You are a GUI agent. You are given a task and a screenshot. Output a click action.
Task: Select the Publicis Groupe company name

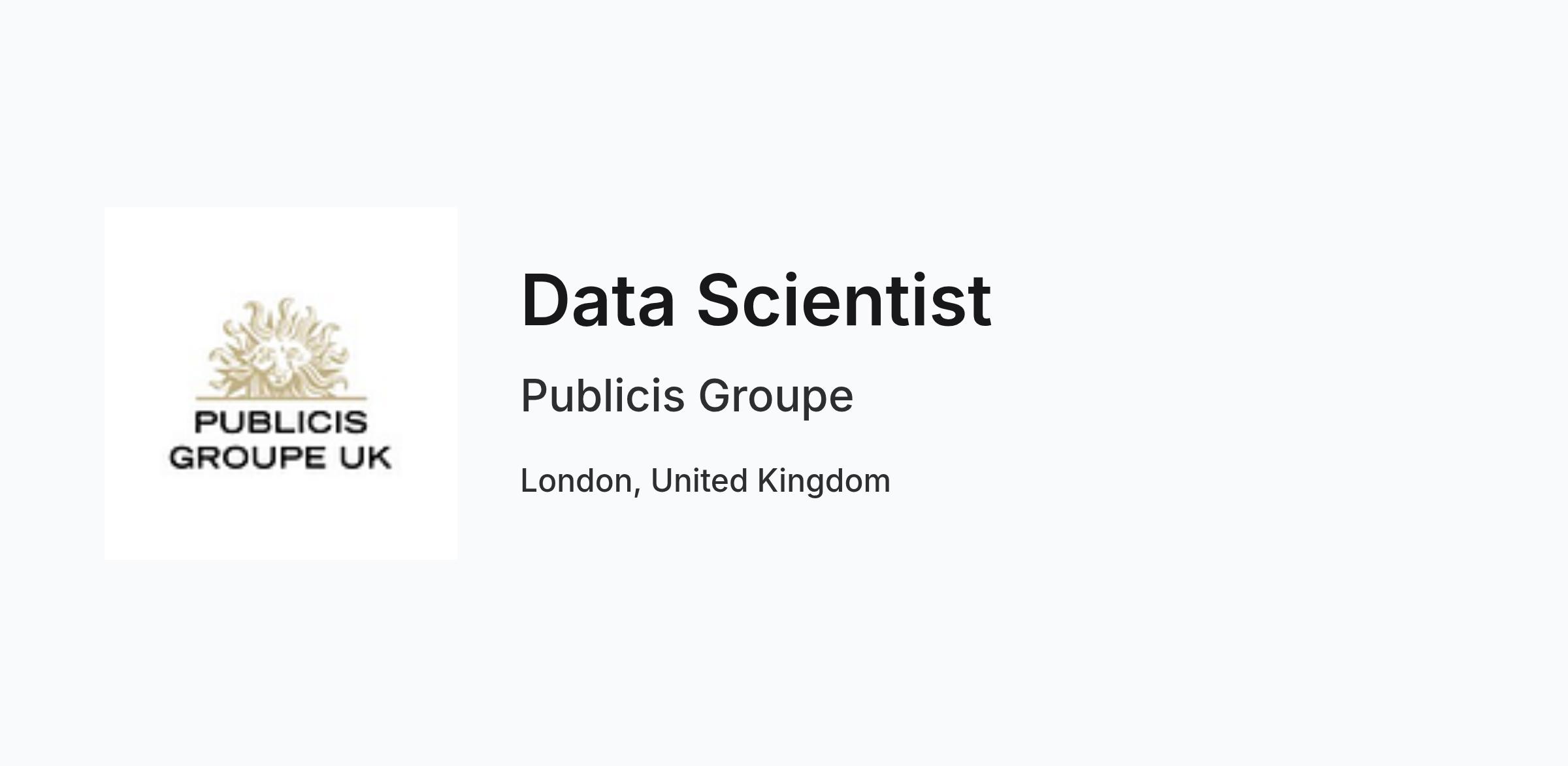(x=687, y=396)
